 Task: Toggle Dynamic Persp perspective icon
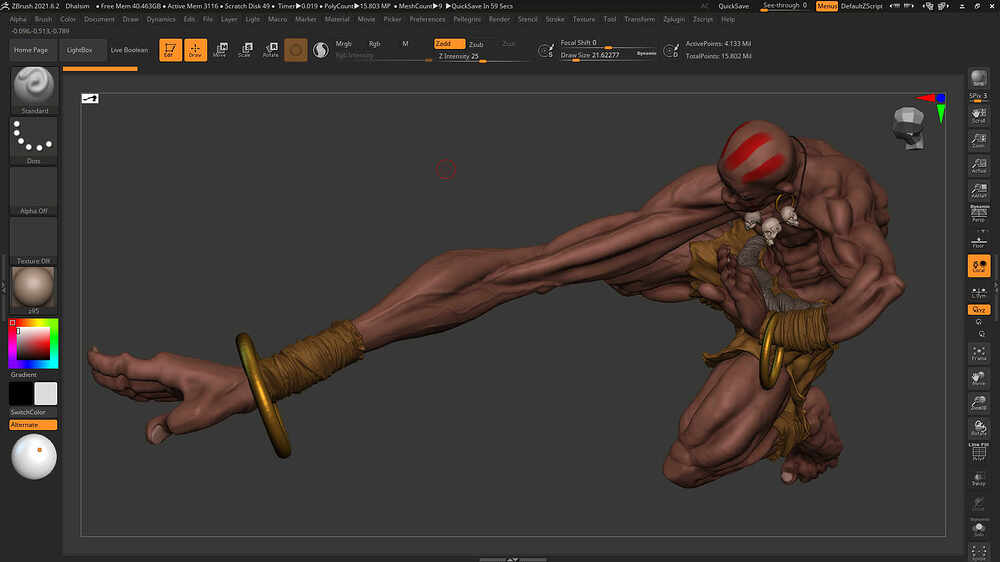pyautogui.click(x=978, y=214)
